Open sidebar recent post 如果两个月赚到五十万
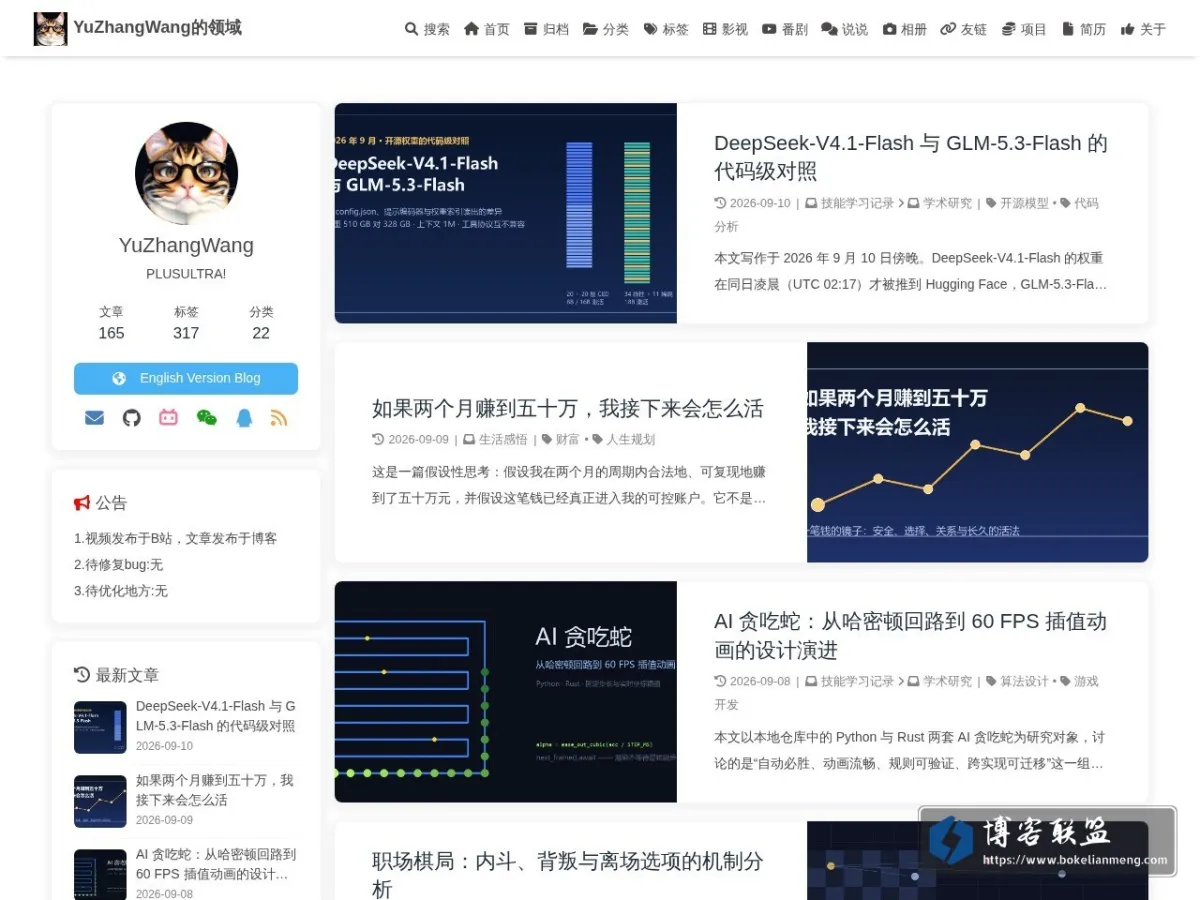 click(216, 790)
